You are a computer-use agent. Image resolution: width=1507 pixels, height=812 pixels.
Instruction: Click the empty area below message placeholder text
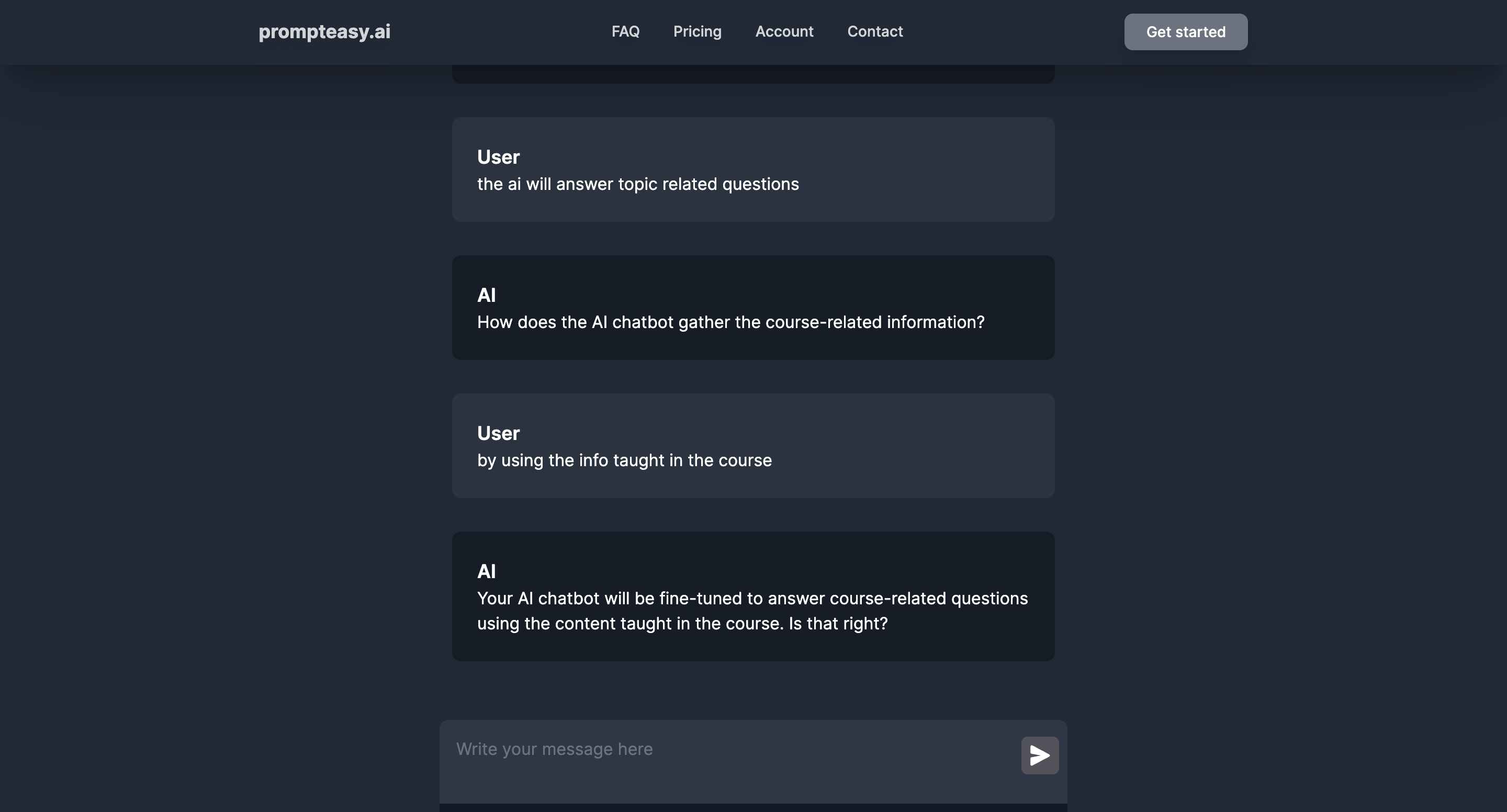[x=702, y=783]
